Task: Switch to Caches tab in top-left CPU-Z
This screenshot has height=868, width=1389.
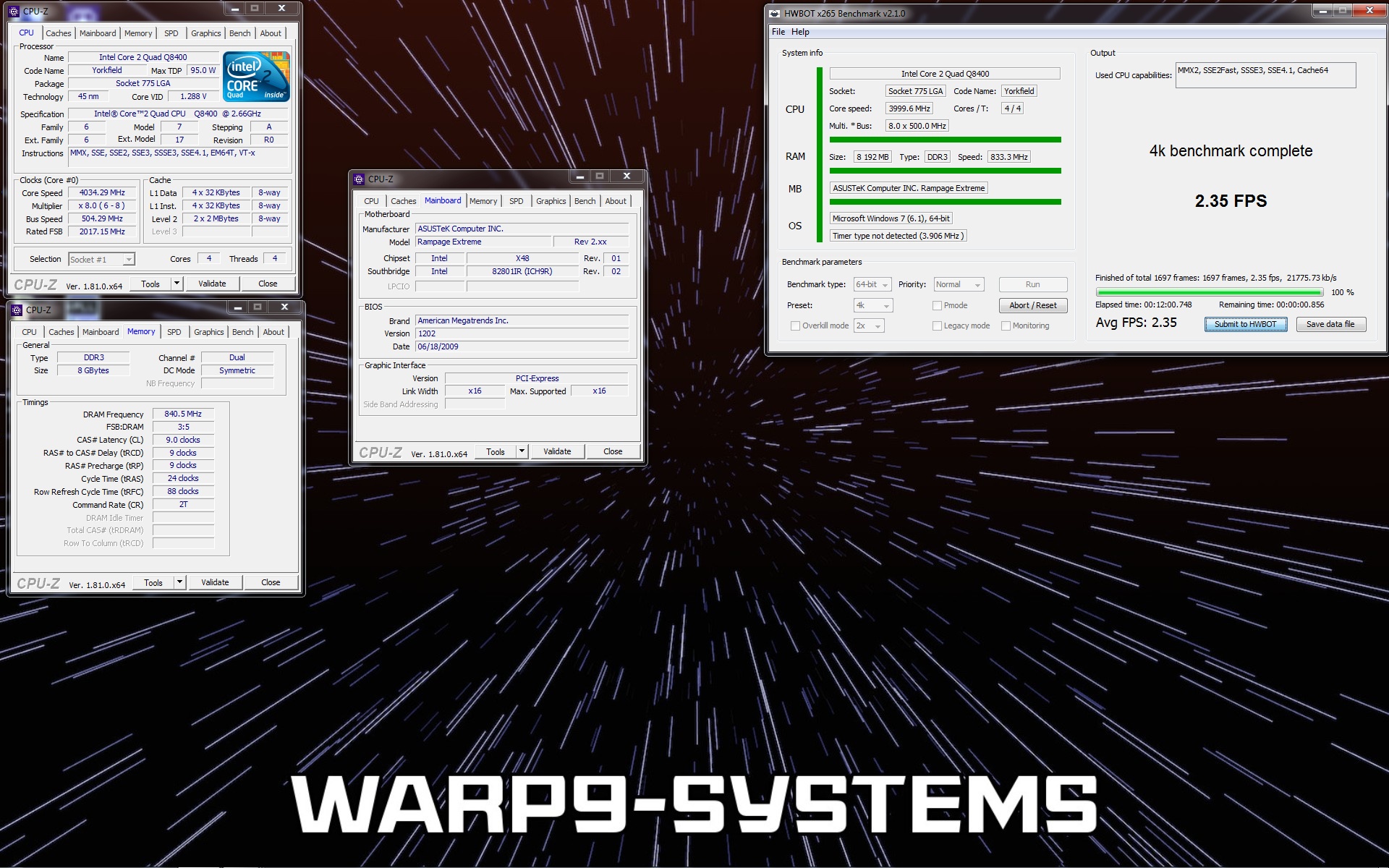Action: 59,33
